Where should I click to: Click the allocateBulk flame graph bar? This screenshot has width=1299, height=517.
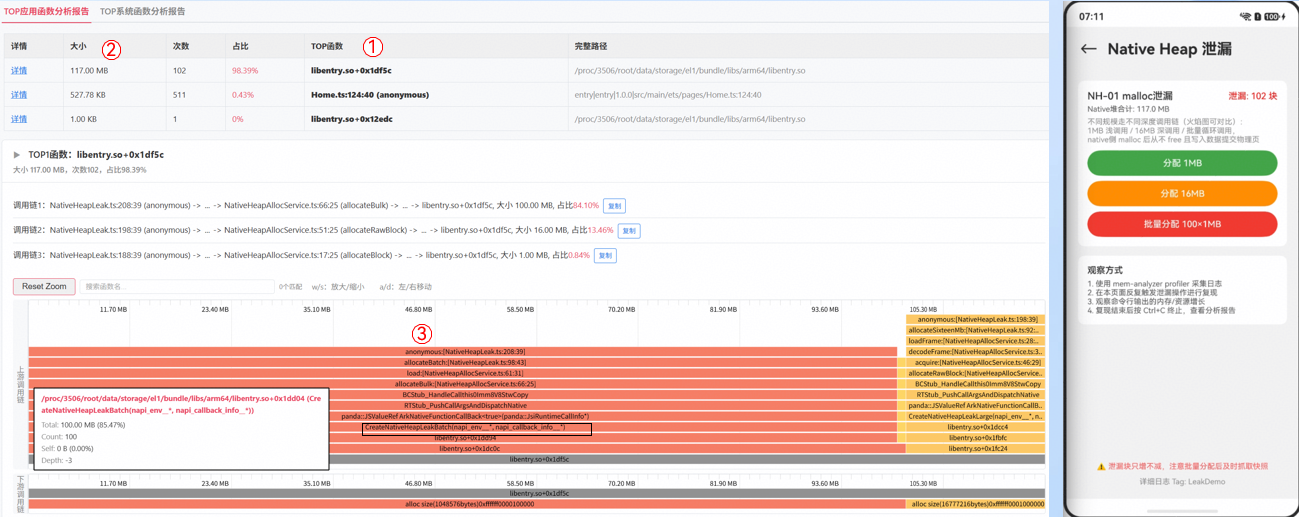465,384
